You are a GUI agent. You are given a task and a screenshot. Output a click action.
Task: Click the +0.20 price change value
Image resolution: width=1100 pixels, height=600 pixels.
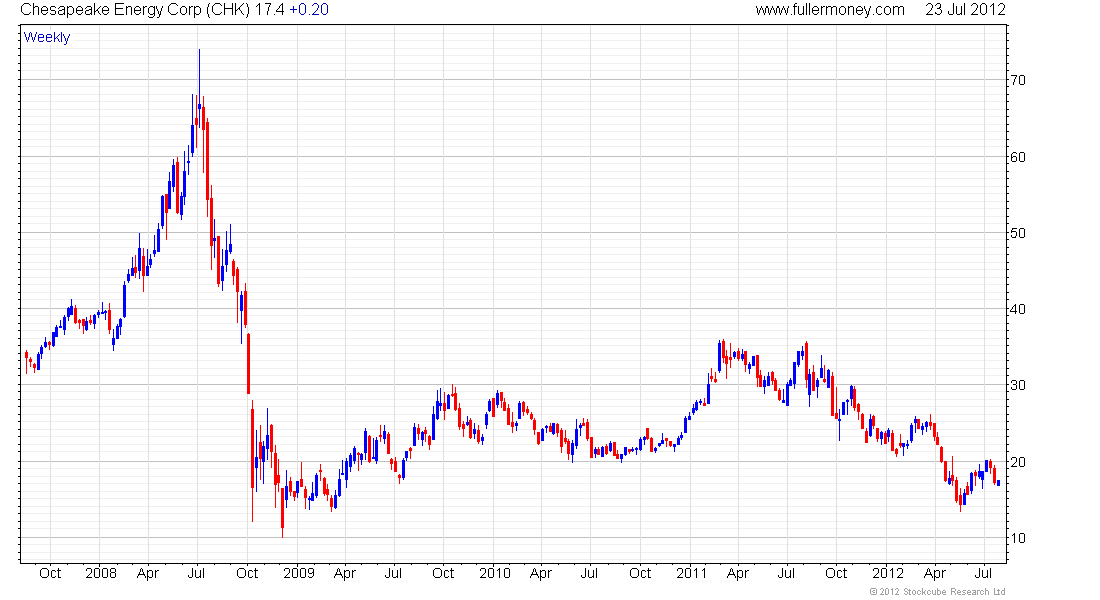pos(309,10)
